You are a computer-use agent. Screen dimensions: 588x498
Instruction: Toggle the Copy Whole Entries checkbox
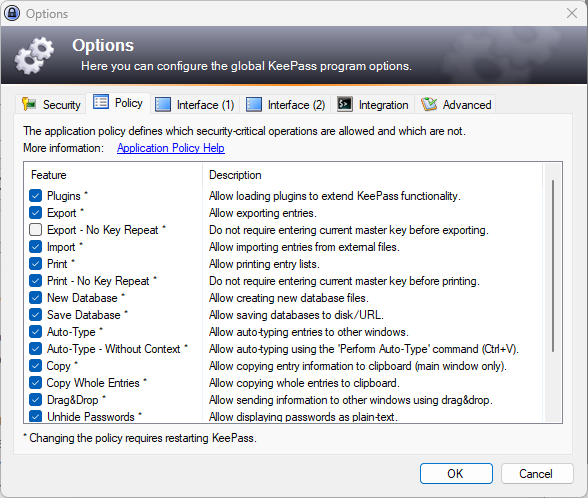(x=35, y=382)
